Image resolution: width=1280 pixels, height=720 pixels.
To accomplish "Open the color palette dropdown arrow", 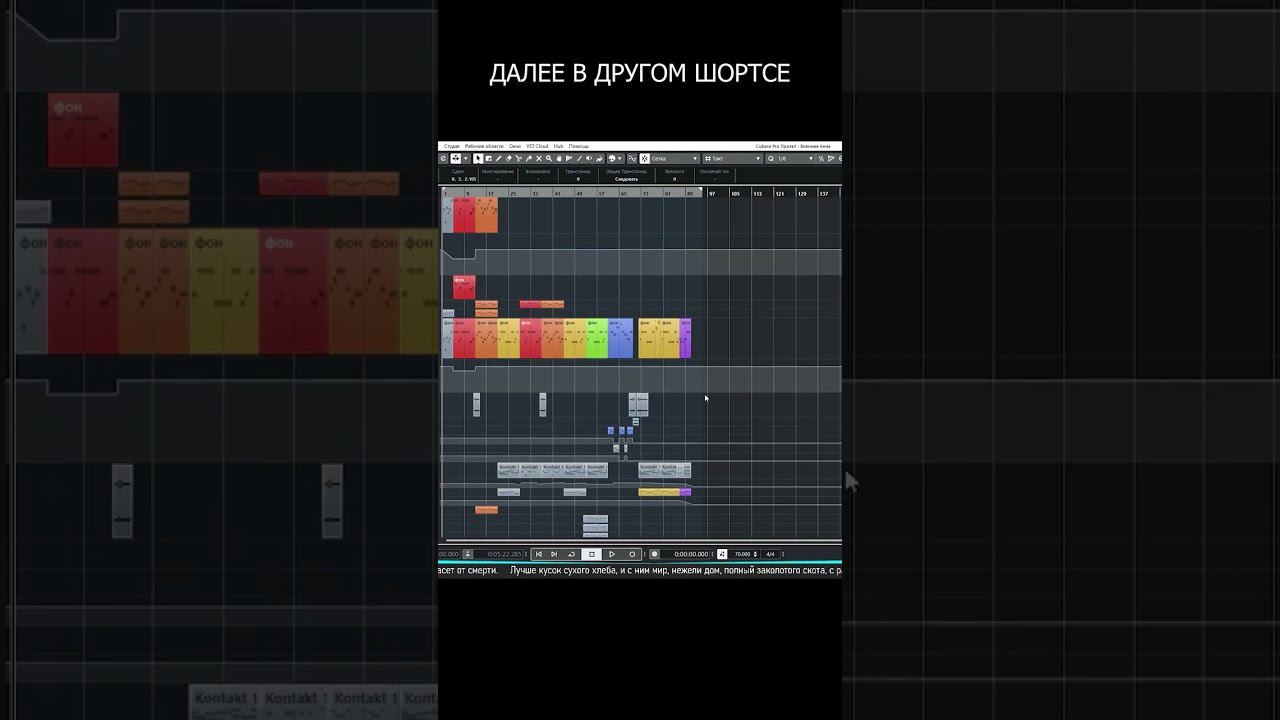I will coord(621,158).
